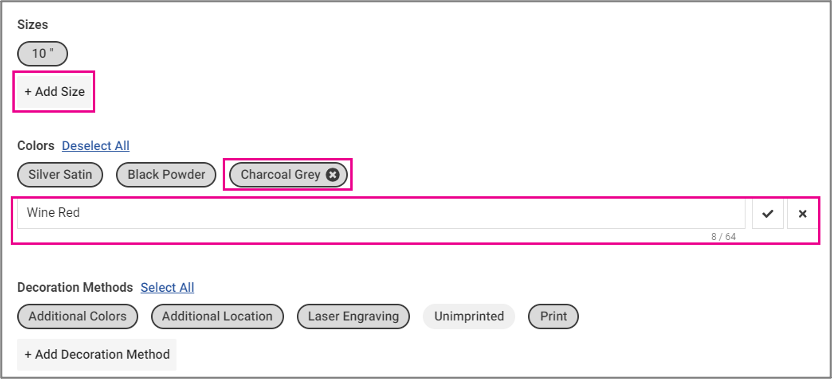Click Select All decoration methods link
The height and width of the screenshot is (380, 832).
[167, 288]
